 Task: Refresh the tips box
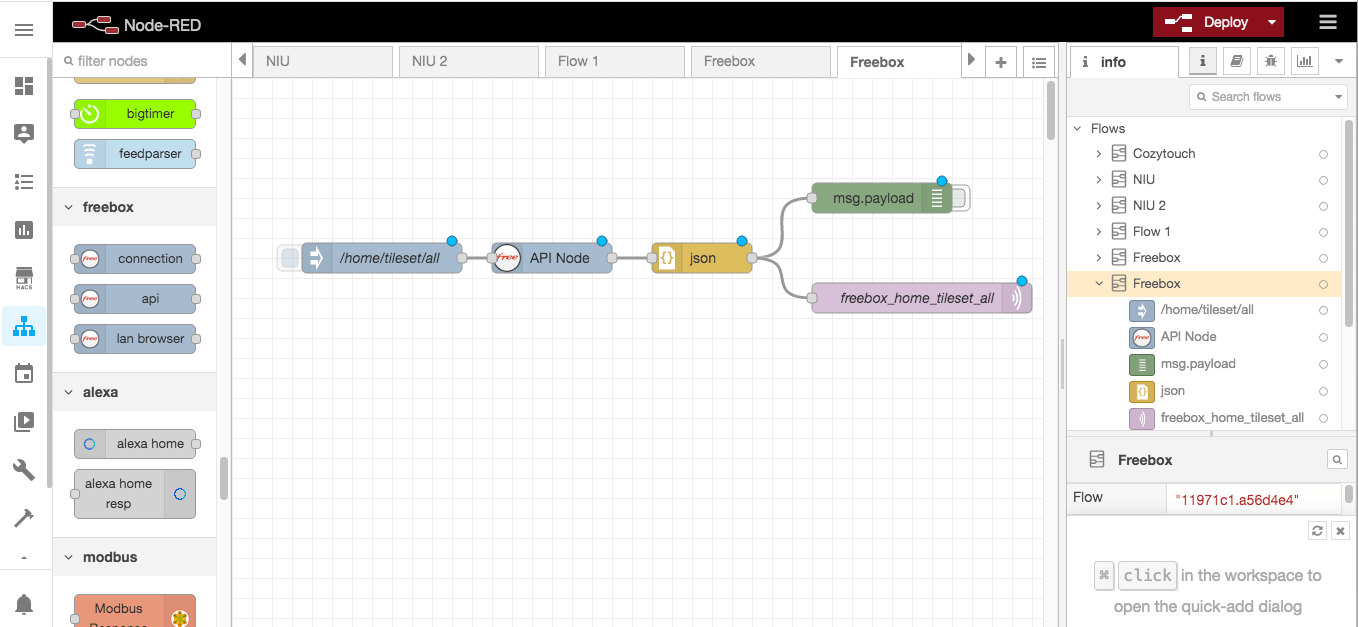point(1317,531)
